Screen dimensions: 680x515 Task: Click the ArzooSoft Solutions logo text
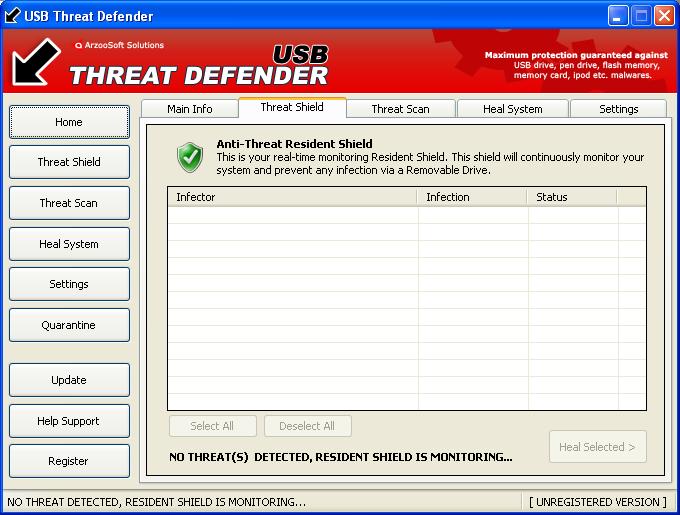(119, 45)
